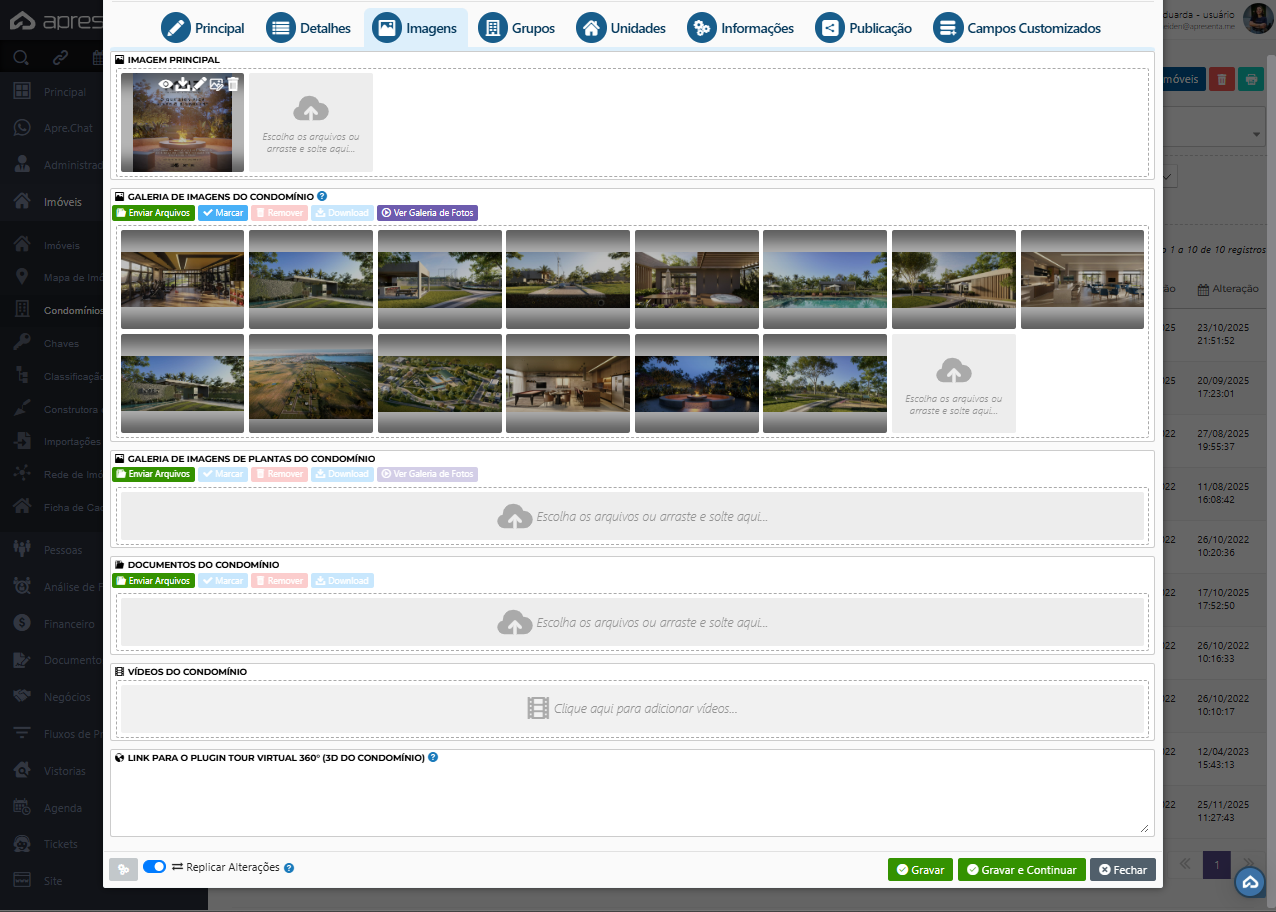
Task: Click the pencil edit icon on main image
Action: pyautogui.click(x=199, y=85)
